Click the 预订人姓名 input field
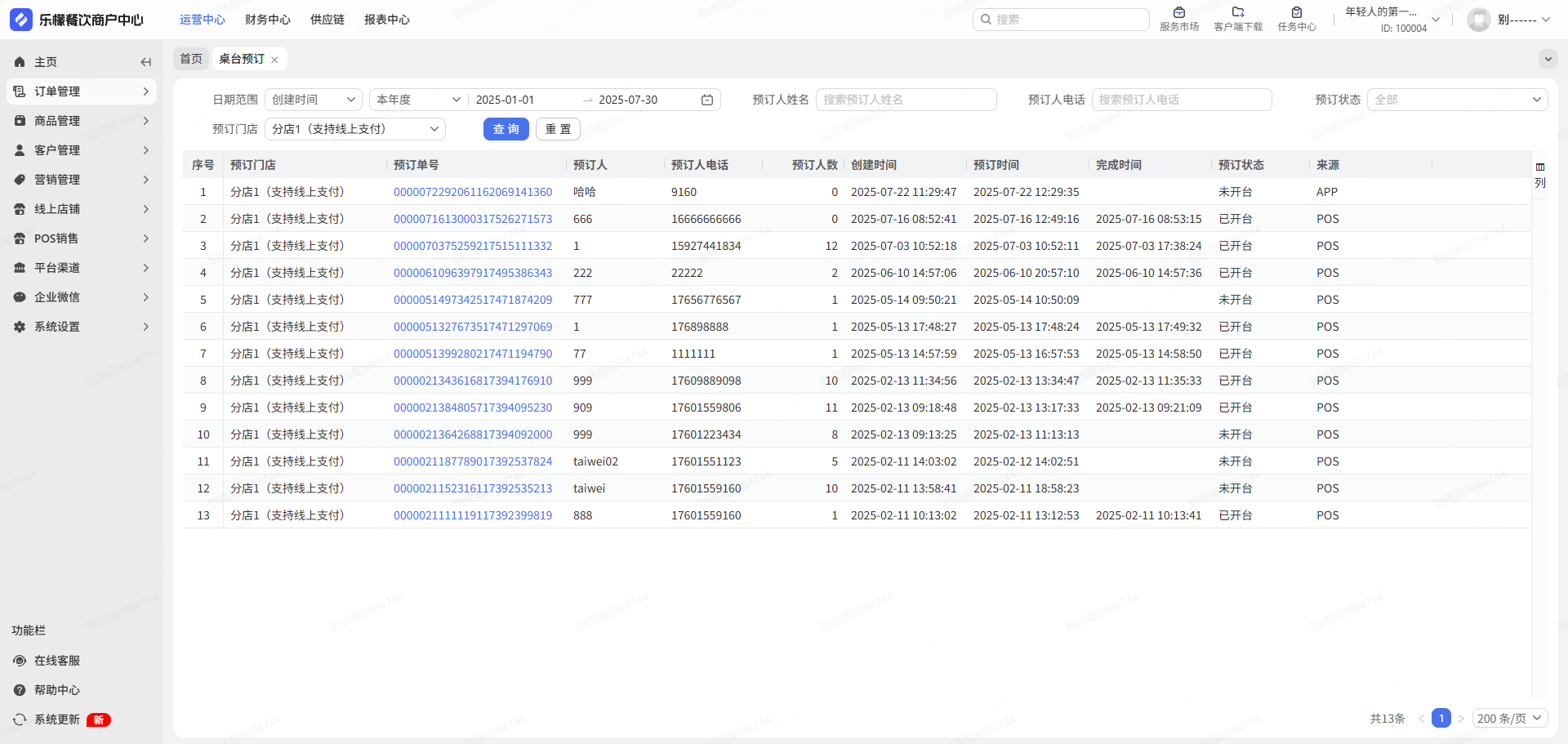Image resolution: width=1568 pixels, height=744 pixels. (x=906, y=100)
